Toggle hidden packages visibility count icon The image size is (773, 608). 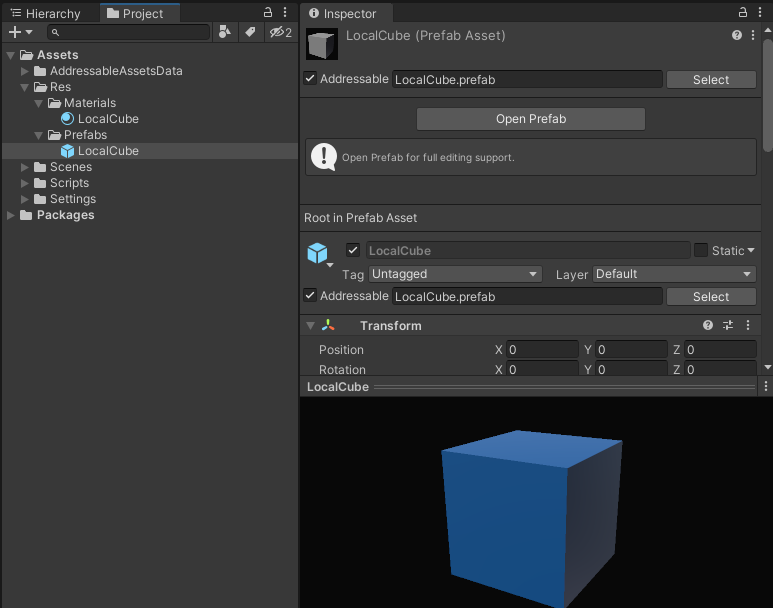(x=281, y=33)
